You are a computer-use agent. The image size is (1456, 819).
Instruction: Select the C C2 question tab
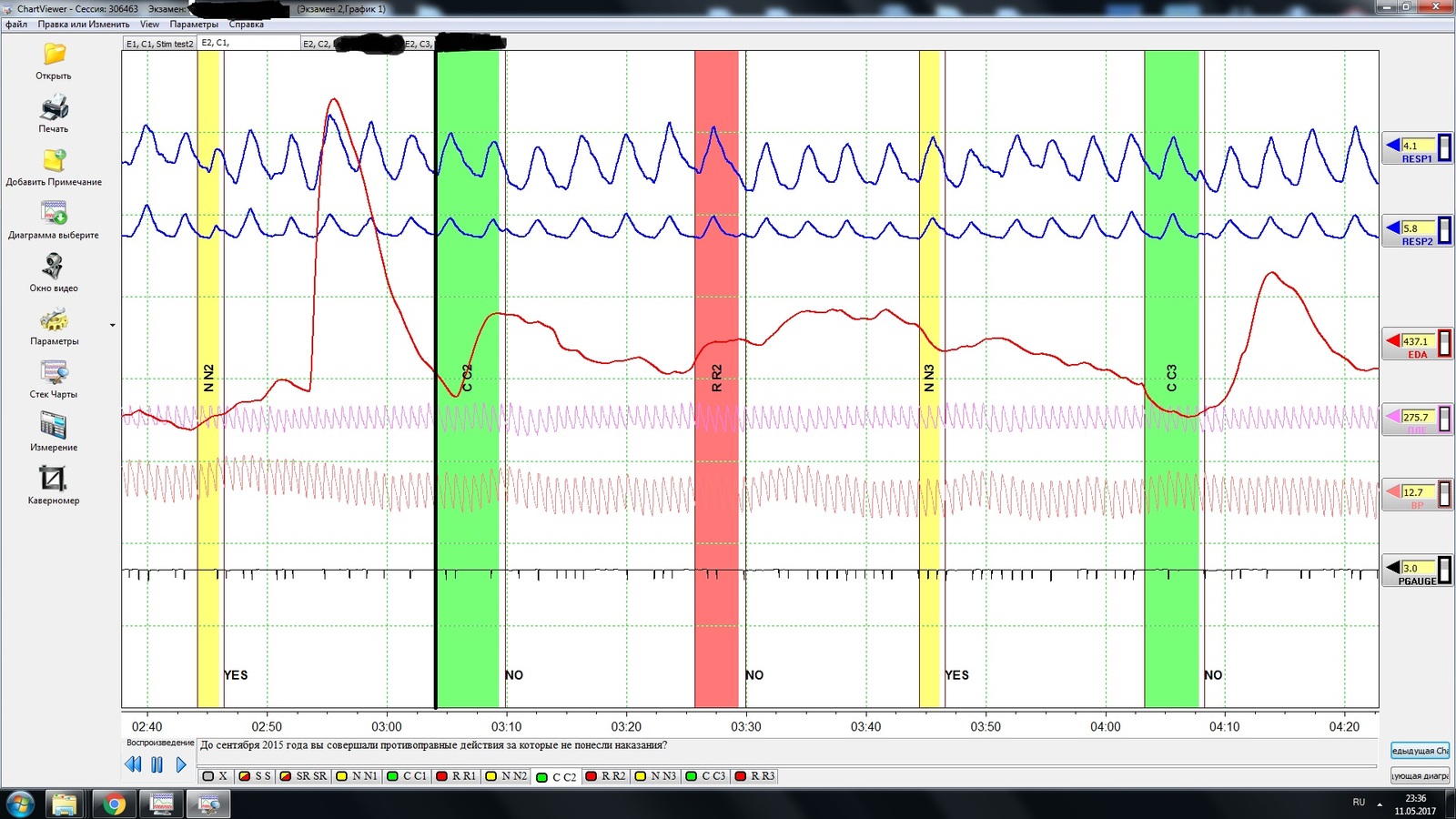tap(557, 777)
